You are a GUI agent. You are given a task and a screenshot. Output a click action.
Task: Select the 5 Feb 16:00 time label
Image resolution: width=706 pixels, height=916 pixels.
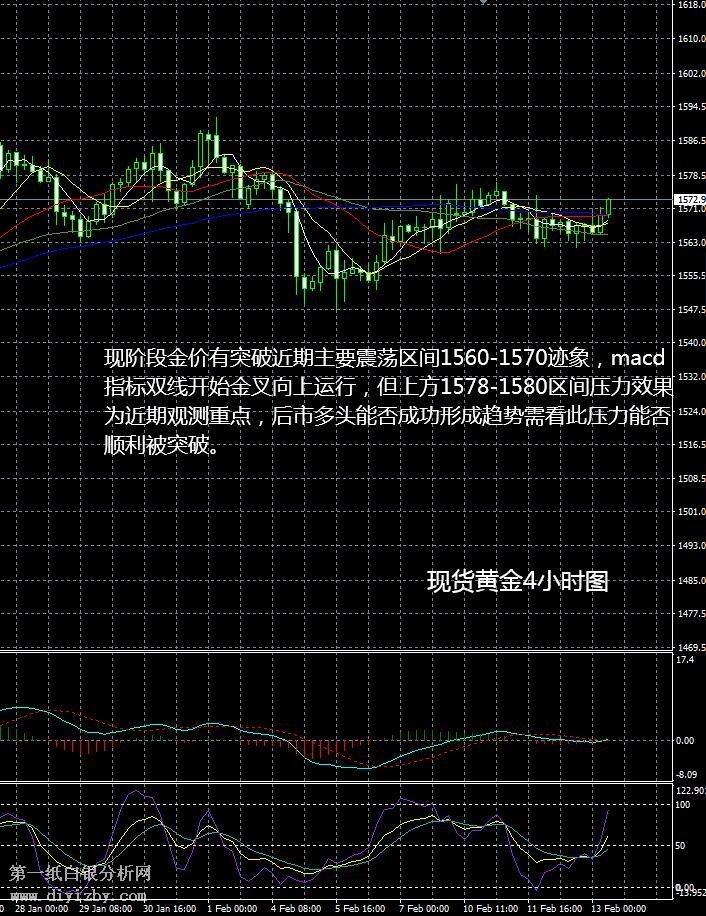coord(361,909)
